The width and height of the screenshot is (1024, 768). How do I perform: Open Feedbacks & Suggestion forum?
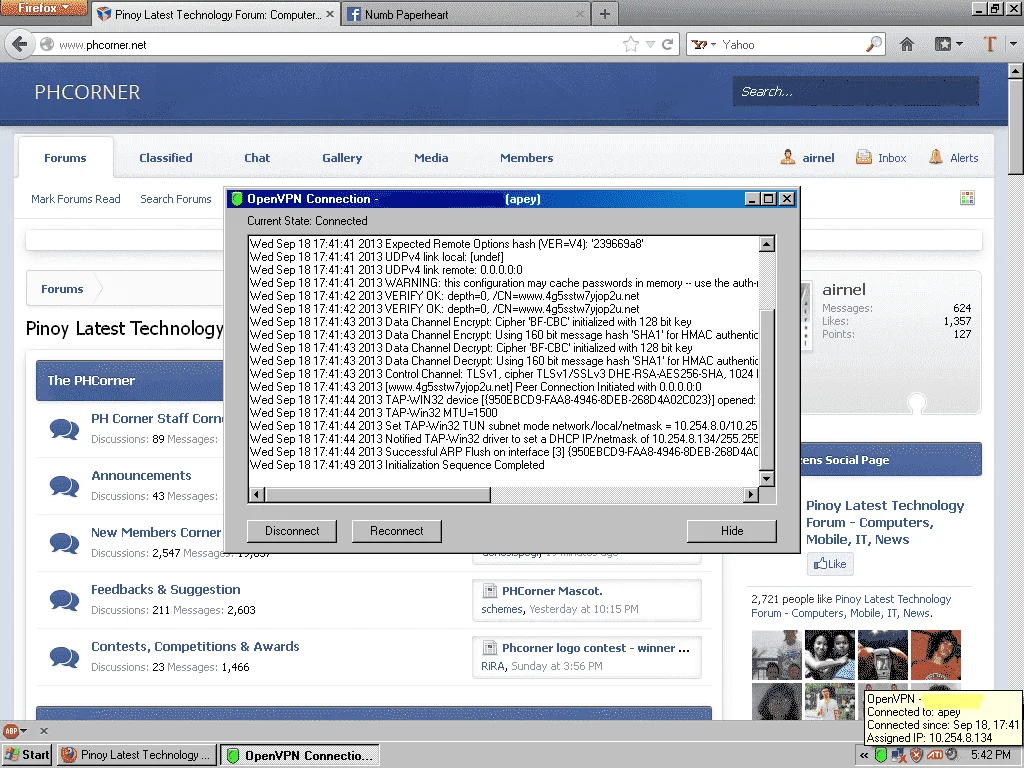pos(165,590)
